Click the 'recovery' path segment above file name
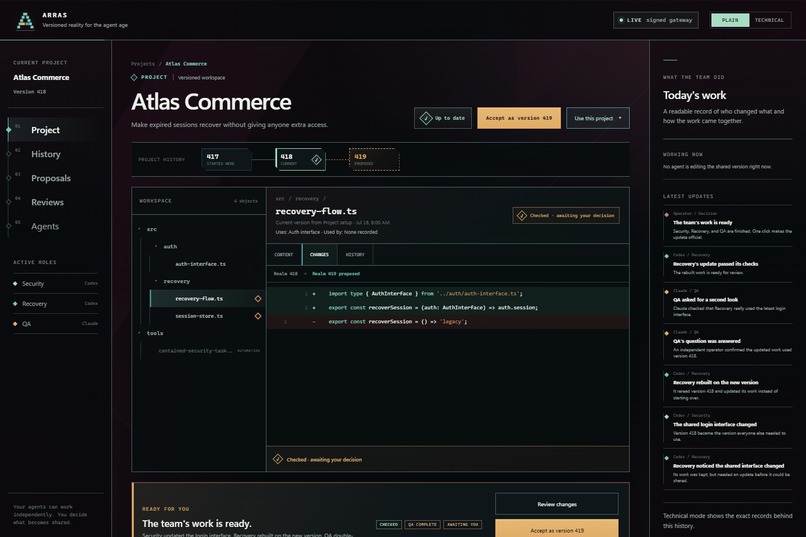806x537 pixels. (x=307, y=198)
